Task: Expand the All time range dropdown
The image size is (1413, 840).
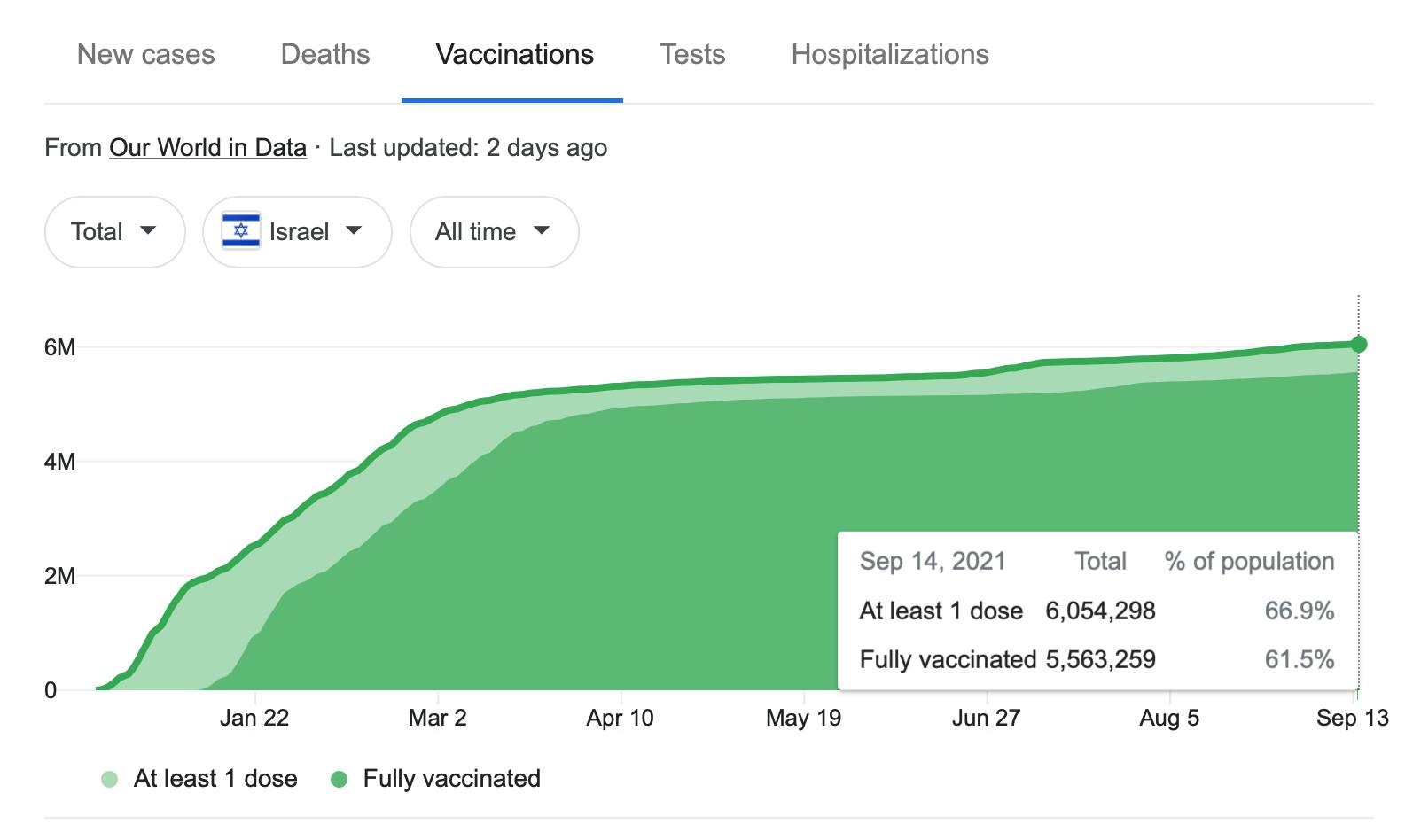Action: coord(494,232)
